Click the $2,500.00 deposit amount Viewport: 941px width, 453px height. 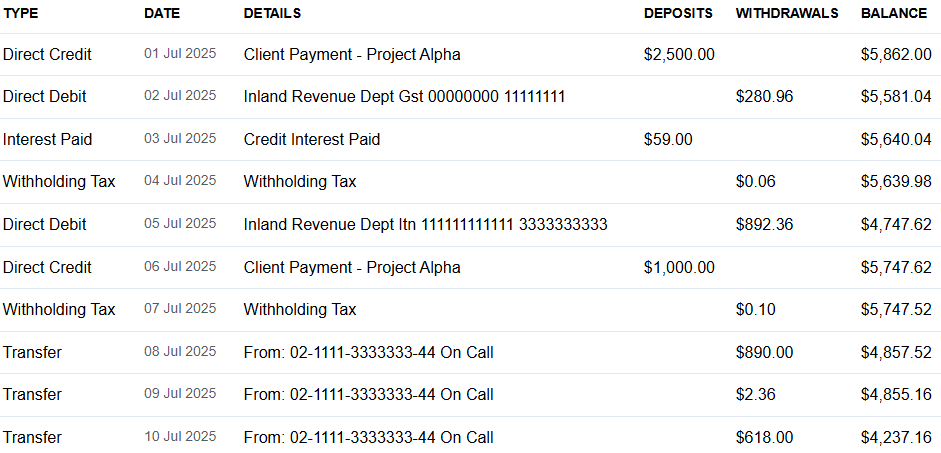tap(679, 55)
